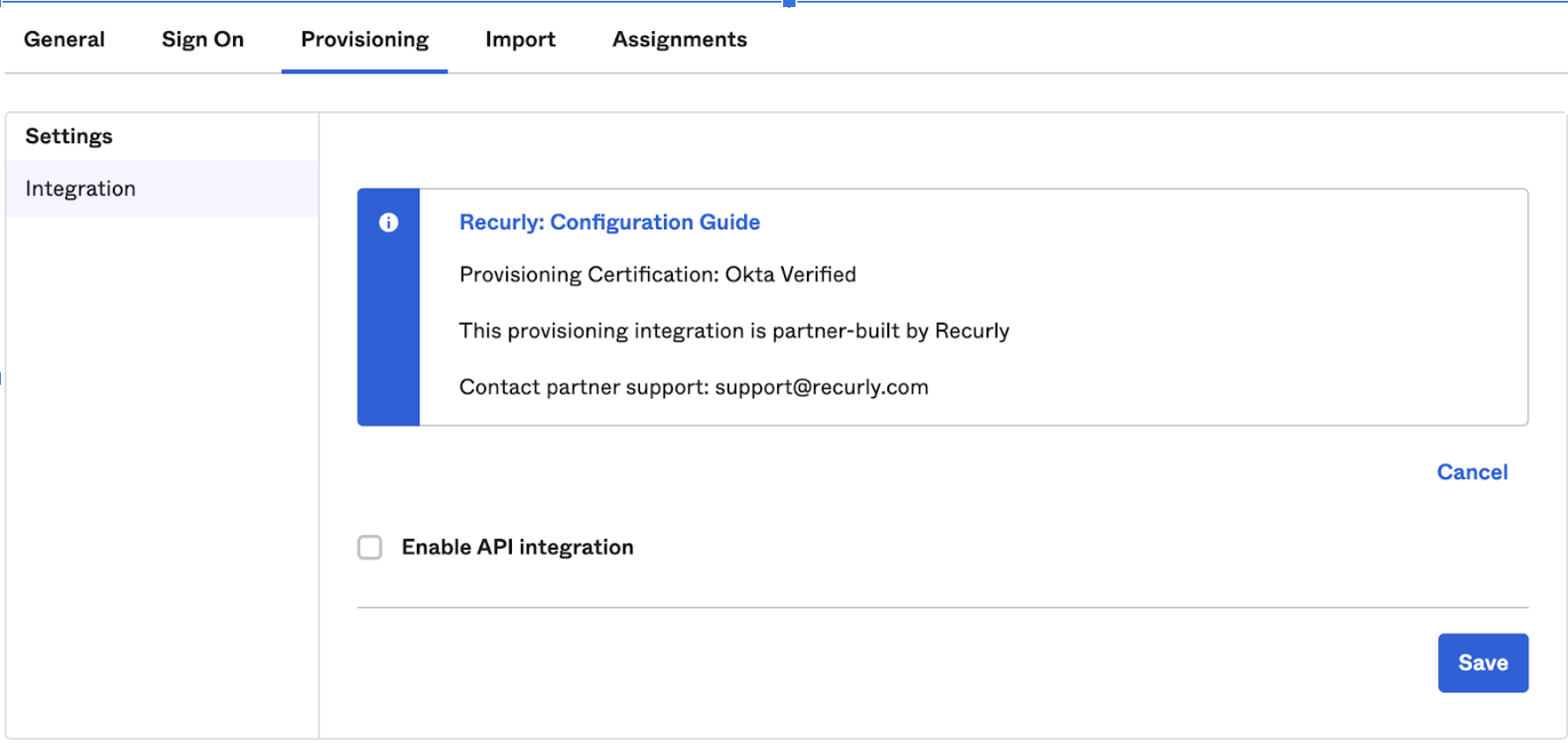Open the General tab
This screenshot has height=743, width=1568.
pyautogui.click(x=64, y=40)
